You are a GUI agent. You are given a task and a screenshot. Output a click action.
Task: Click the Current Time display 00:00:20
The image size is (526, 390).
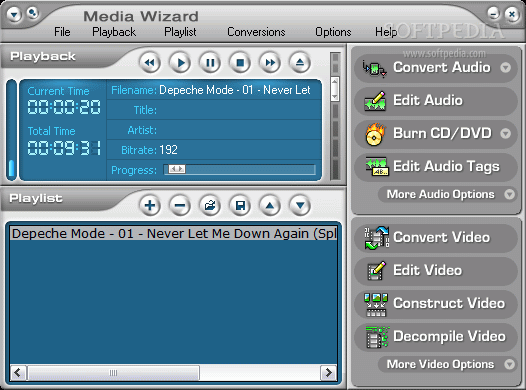coord(64,107)
